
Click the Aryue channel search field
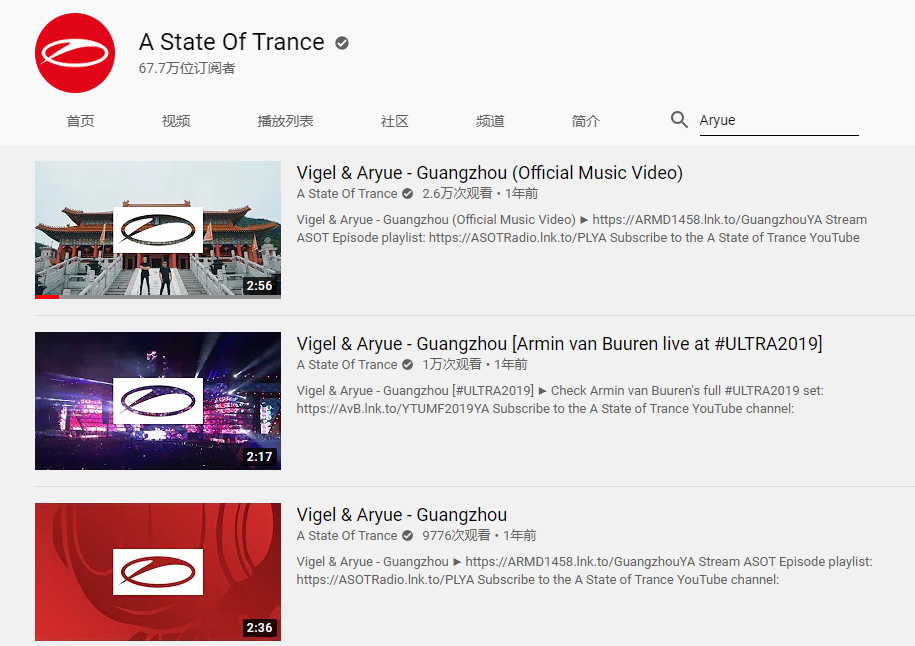pyautogui.click(x=779, y=120)
